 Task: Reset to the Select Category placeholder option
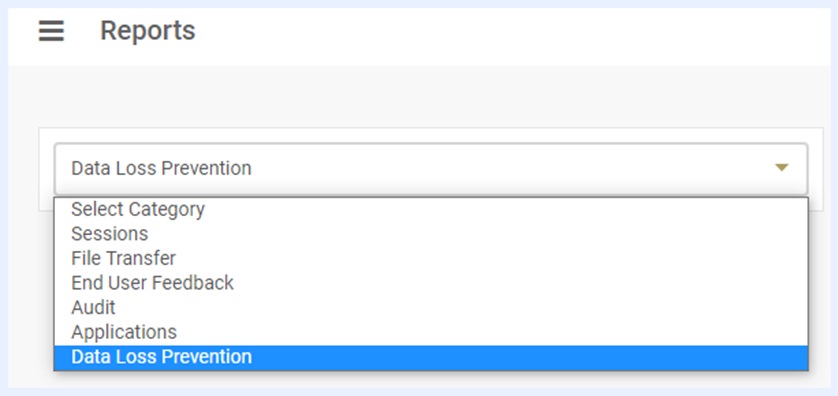click(431, 209)
